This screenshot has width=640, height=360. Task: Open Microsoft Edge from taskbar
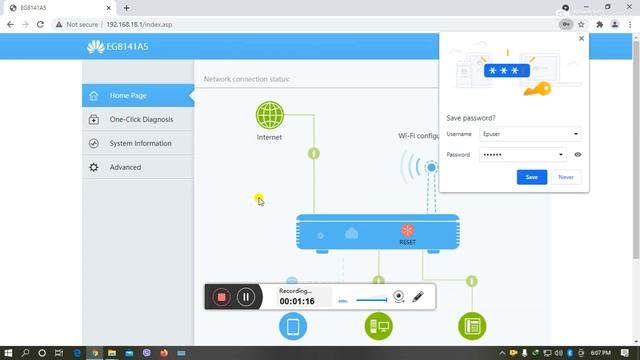click(x=77, y=353)
